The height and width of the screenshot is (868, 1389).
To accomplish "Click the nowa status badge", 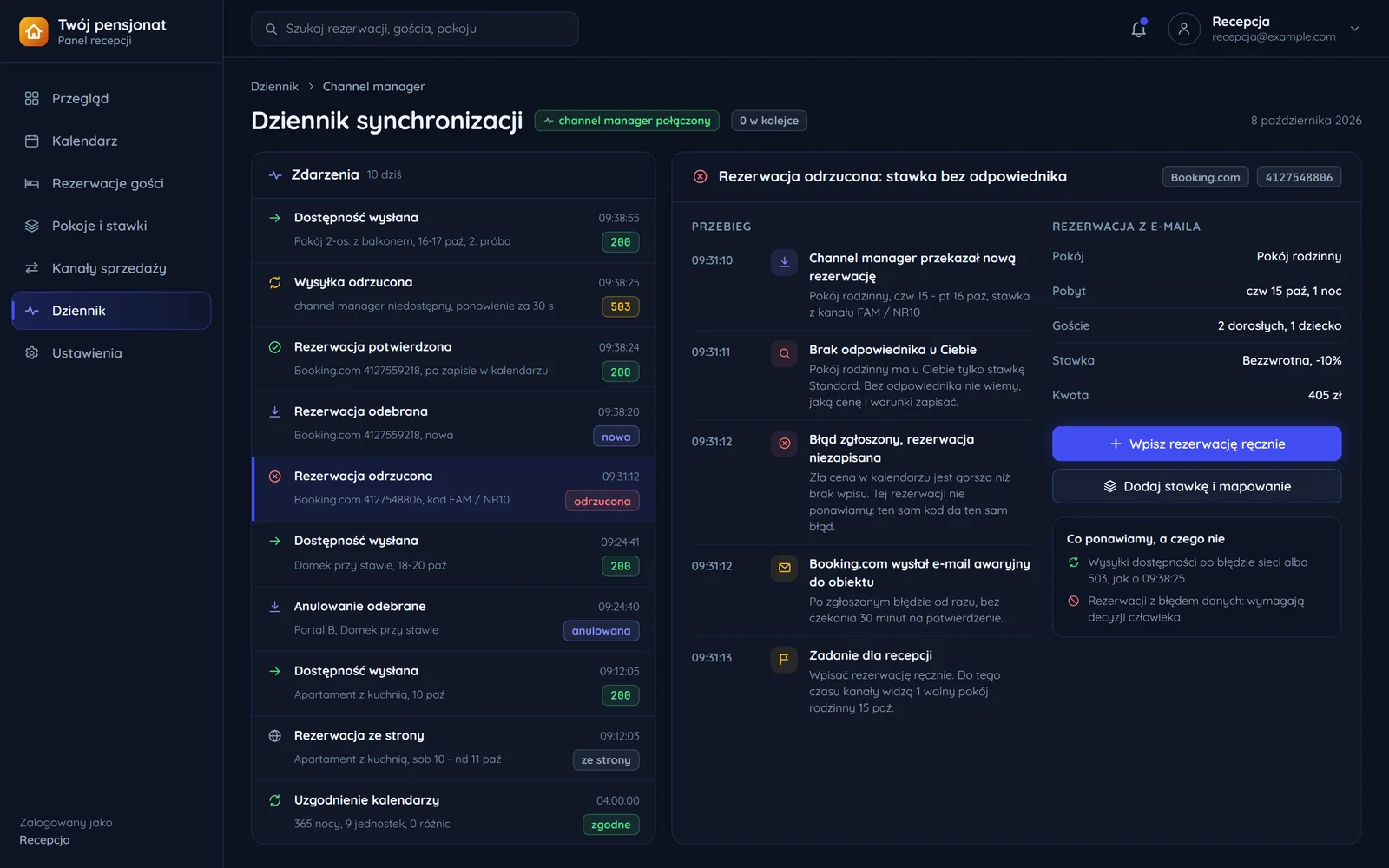I will (x=616, y=437).
